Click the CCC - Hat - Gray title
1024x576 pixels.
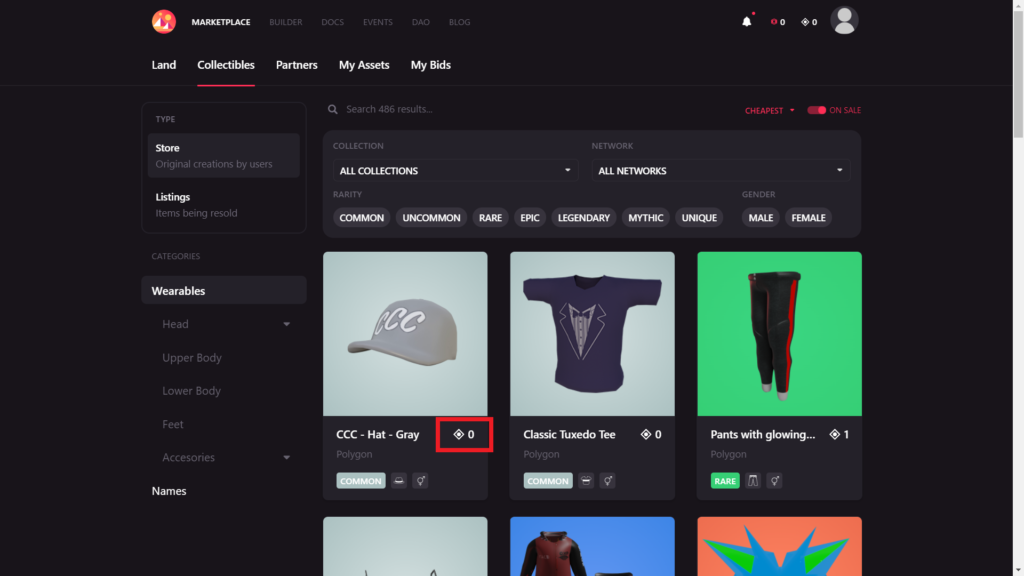click(377, 434)
